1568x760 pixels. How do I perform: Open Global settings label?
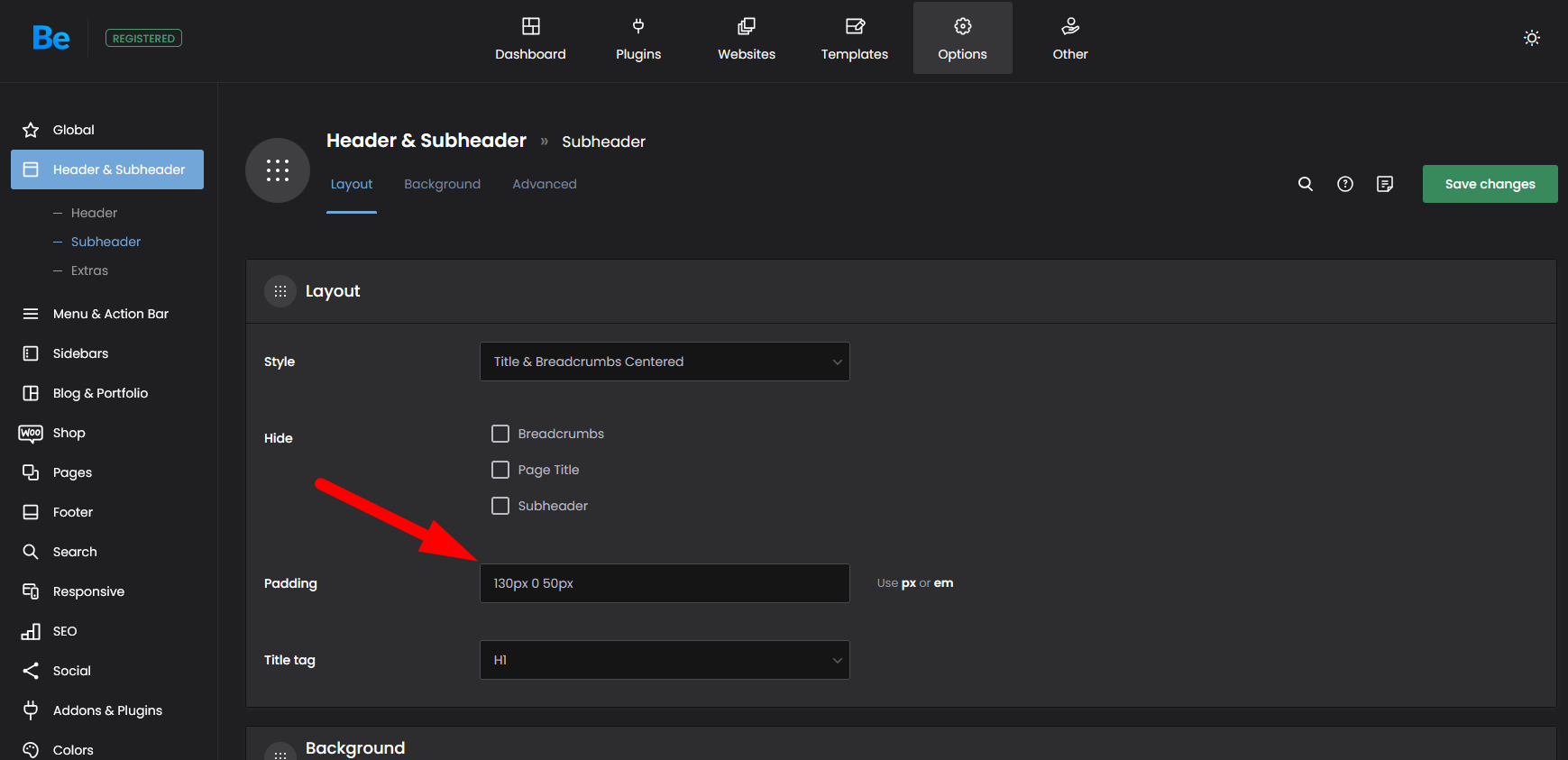click(73, 130)
